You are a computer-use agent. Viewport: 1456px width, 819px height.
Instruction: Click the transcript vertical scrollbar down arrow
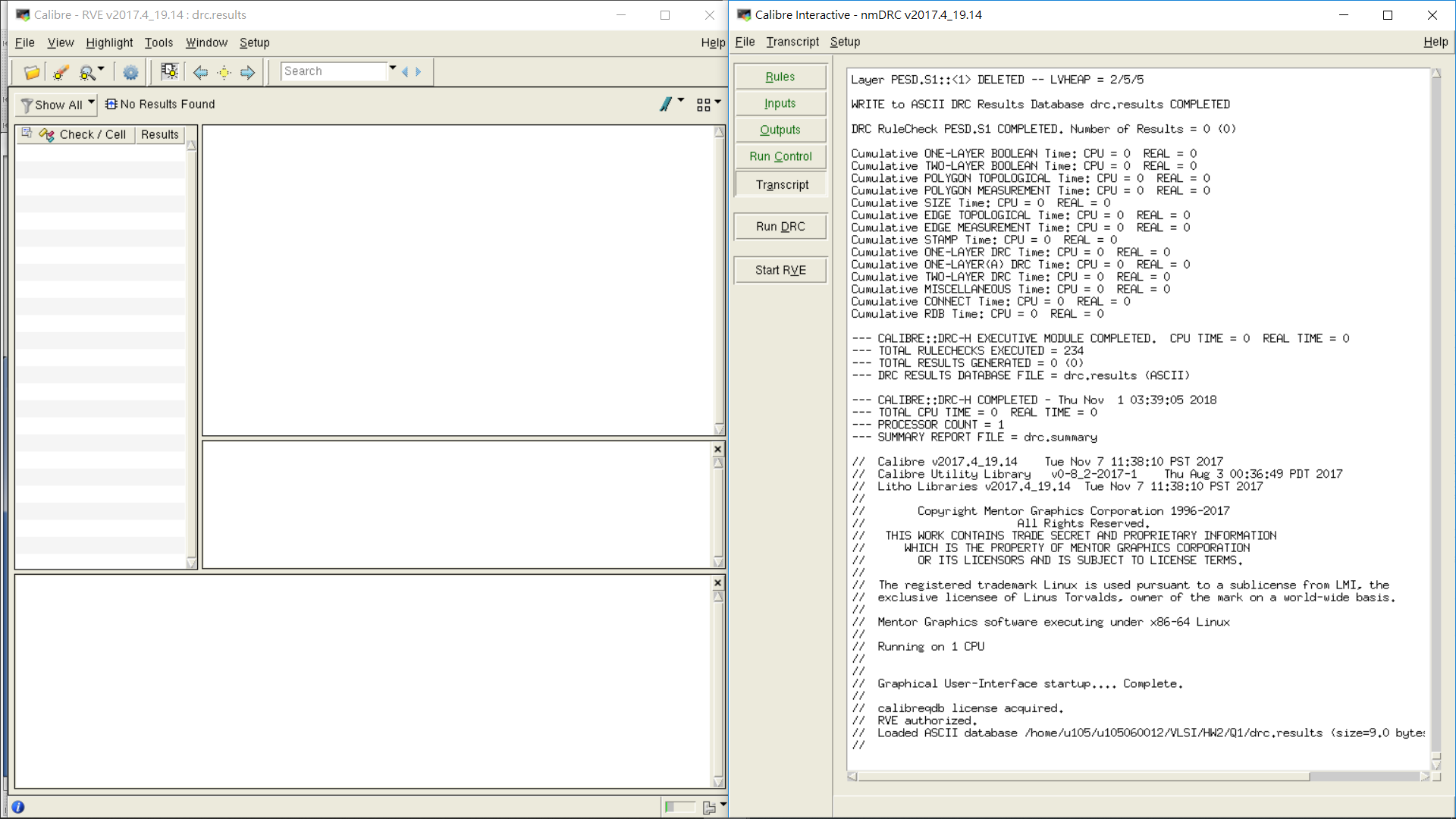point(1436,764)
